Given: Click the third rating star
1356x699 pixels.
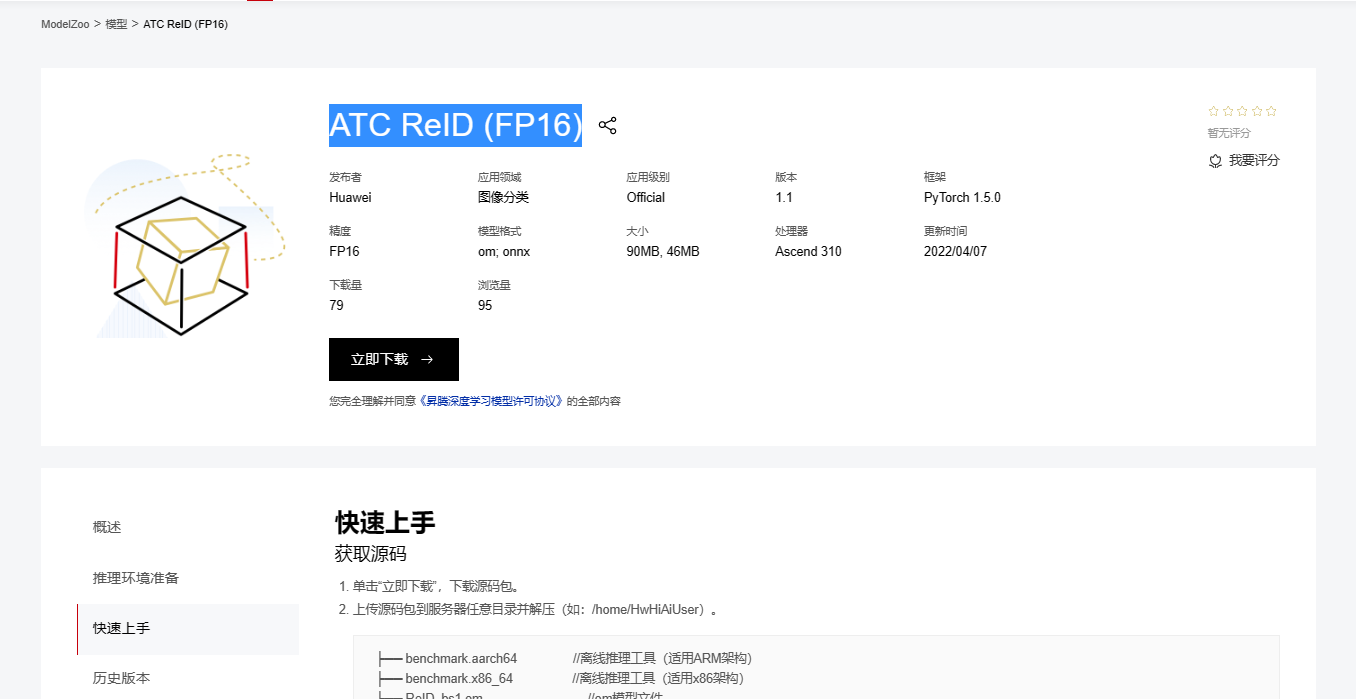Looking at the screenshot, I should tap(1243, 111).
